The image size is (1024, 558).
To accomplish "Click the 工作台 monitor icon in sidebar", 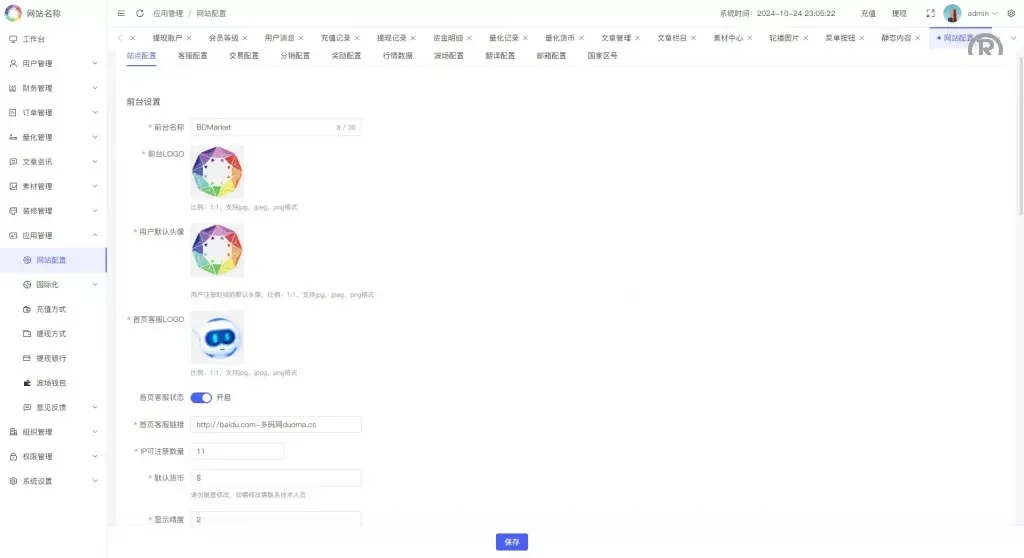I will point(13,39).
